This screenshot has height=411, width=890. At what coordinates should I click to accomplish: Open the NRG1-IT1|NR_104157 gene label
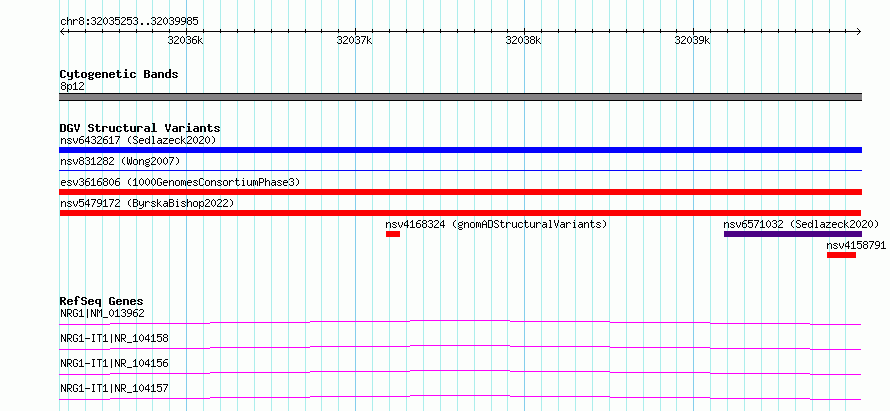(114, 388)
